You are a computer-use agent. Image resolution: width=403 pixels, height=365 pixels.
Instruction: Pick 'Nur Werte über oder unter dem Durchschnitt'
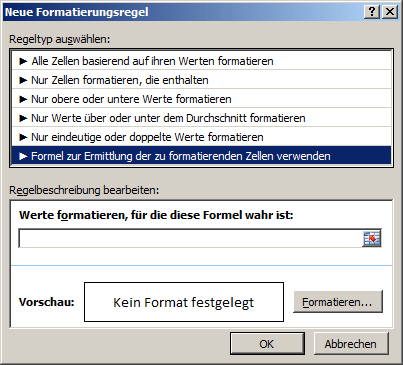click(201, 118)
